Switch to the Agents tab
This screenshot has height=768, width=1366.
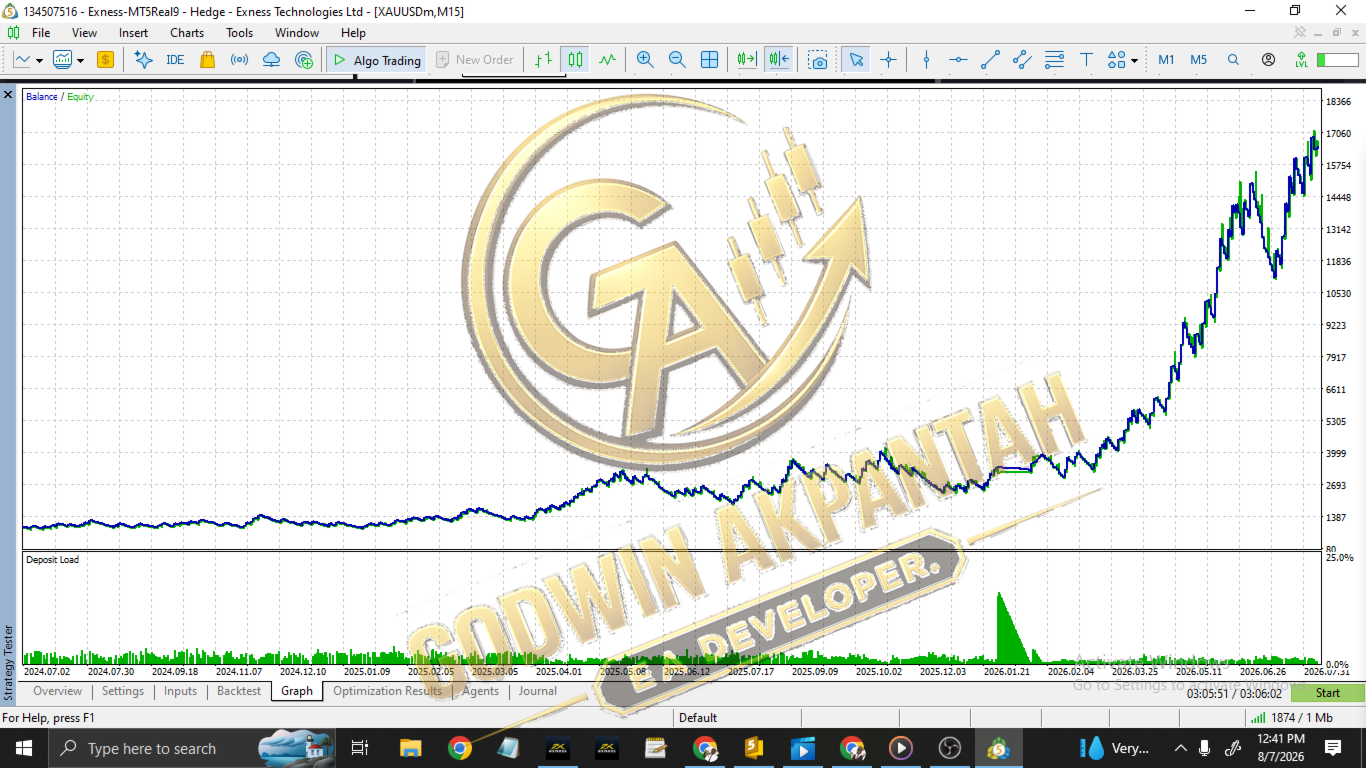[480, 691]
